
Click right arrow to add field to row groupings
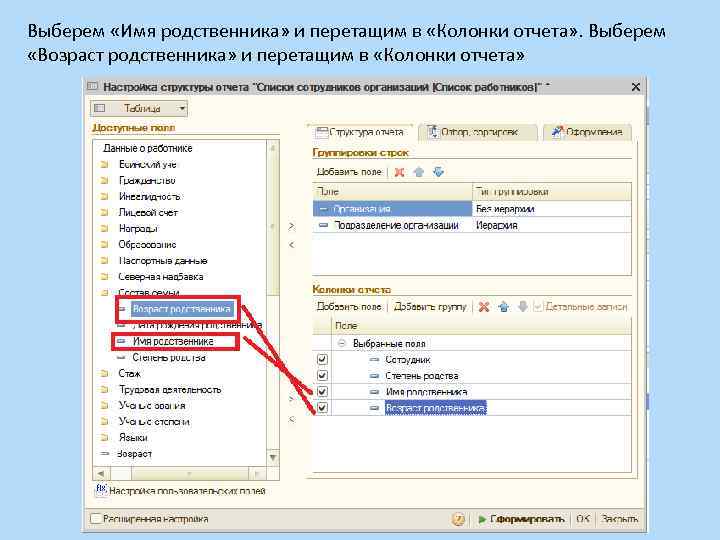tap(292, 226)
